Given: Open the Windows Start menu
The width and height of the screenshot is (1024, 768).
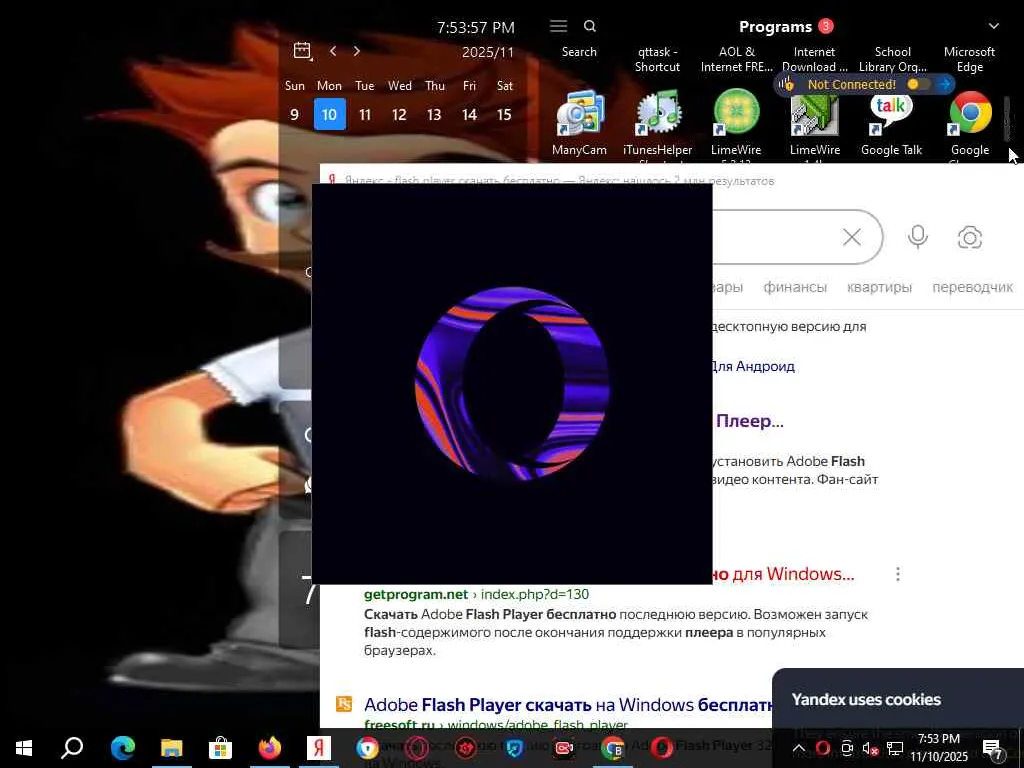Looking at the screenshot, I should coord(24,748).
